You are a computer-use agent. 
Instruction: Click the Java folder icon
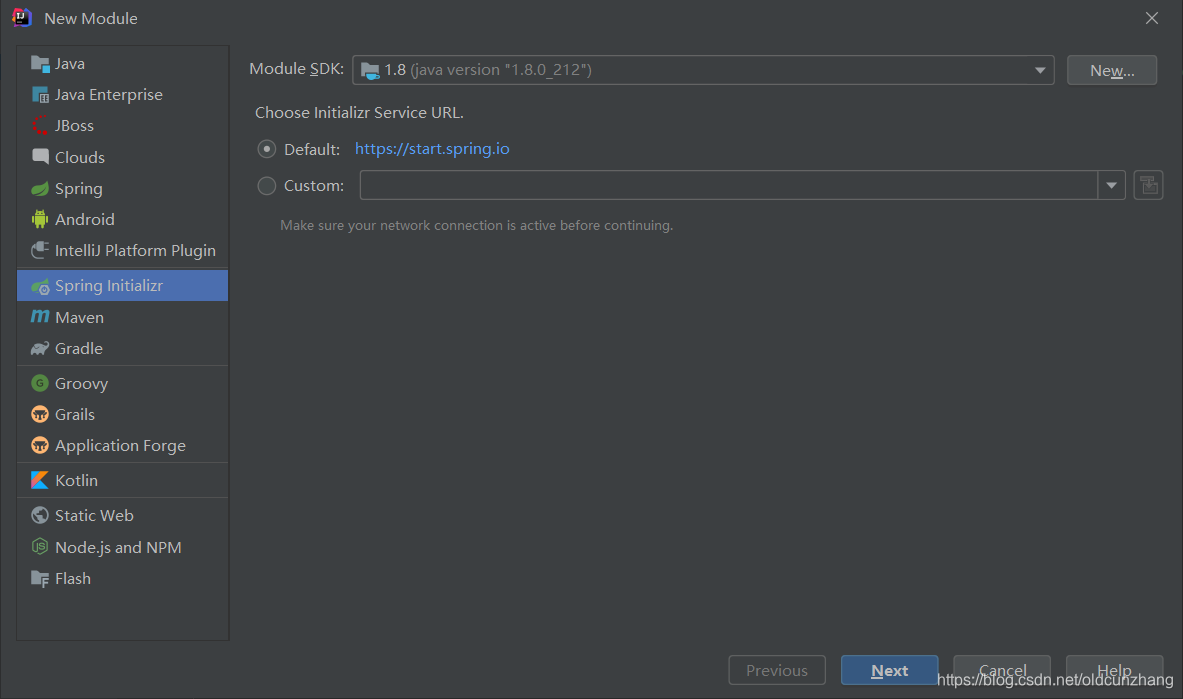[x=40, y=63]
